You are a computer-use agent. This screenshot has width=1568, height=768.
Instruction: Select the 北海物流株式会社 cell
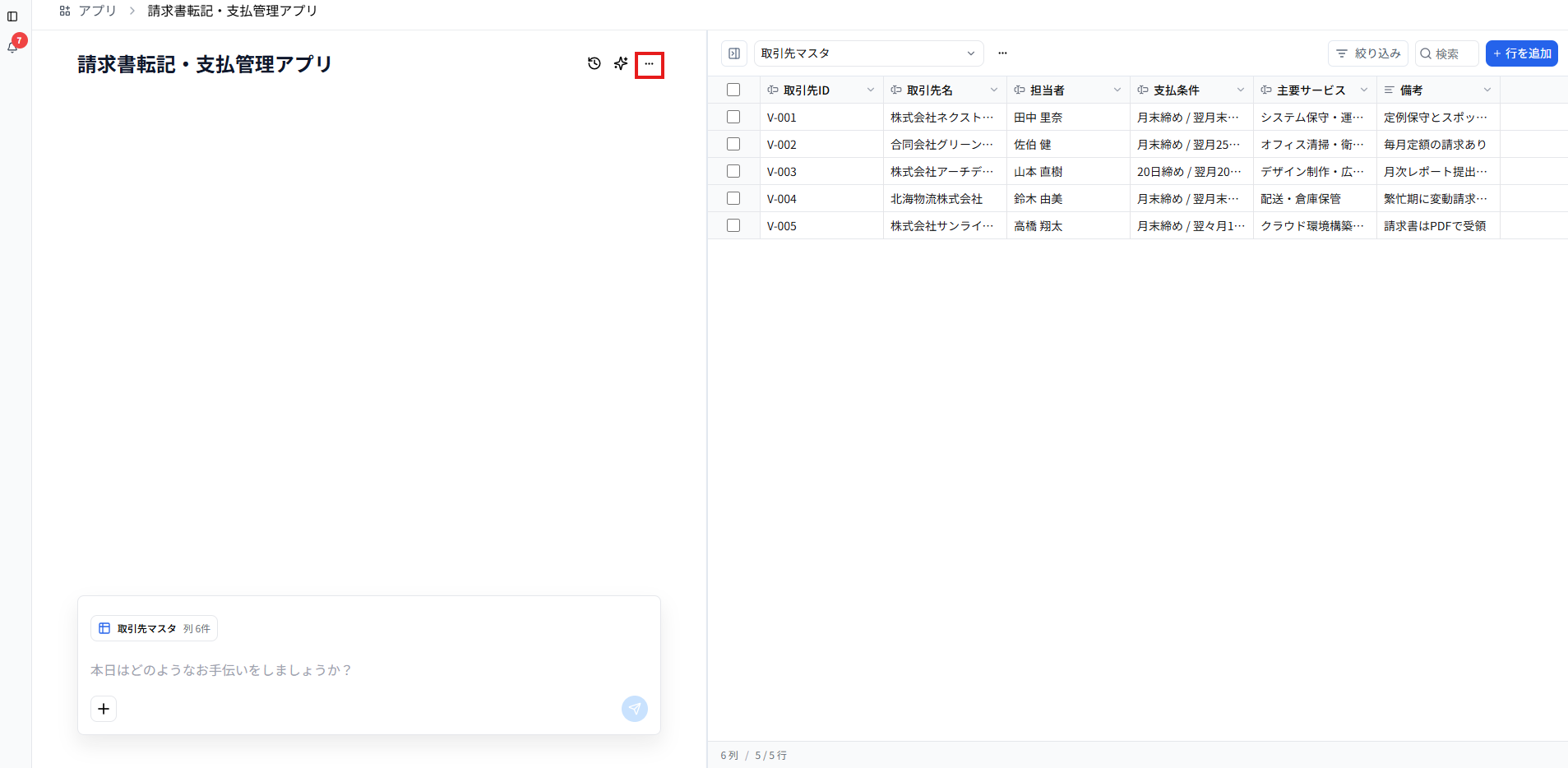click(945, 199)
